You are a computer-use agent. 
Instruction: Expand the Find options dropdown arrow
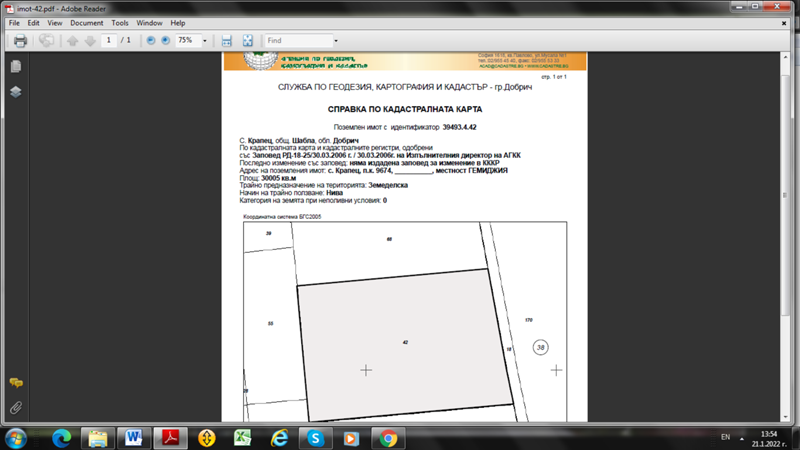tap(336, 41)
